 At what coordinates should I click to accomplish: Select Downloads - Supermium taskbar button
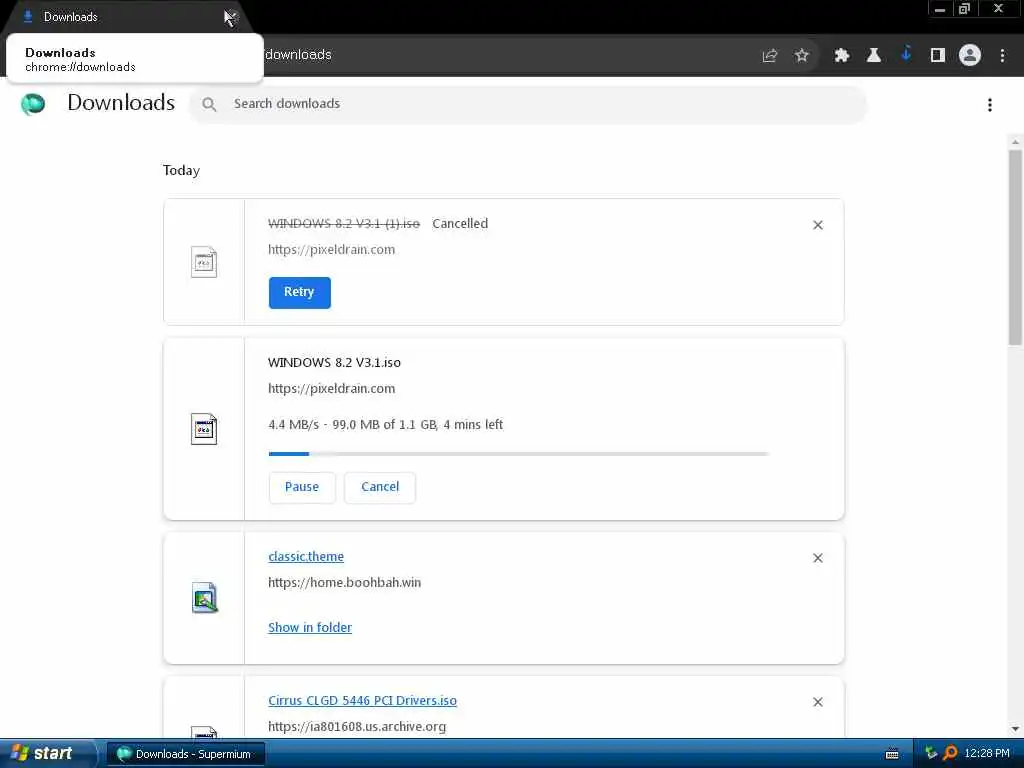(x=185, y=754)
